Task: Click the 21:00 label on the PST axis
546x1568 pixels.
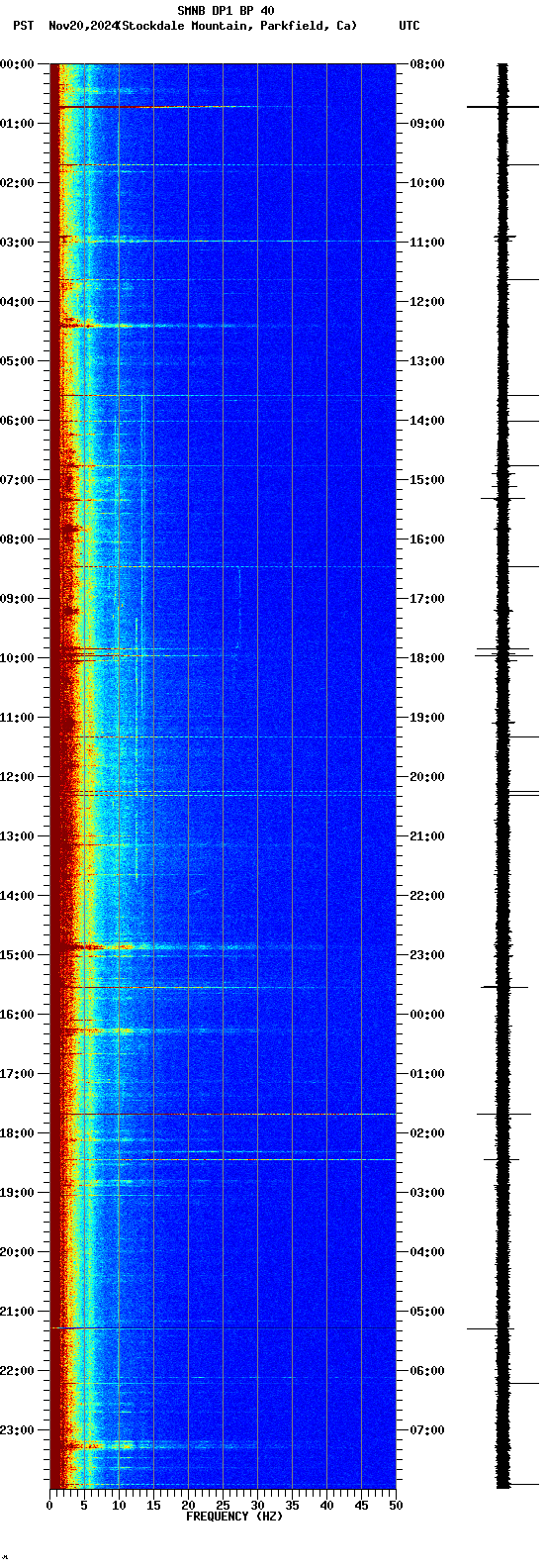Action: (18, 1312)
